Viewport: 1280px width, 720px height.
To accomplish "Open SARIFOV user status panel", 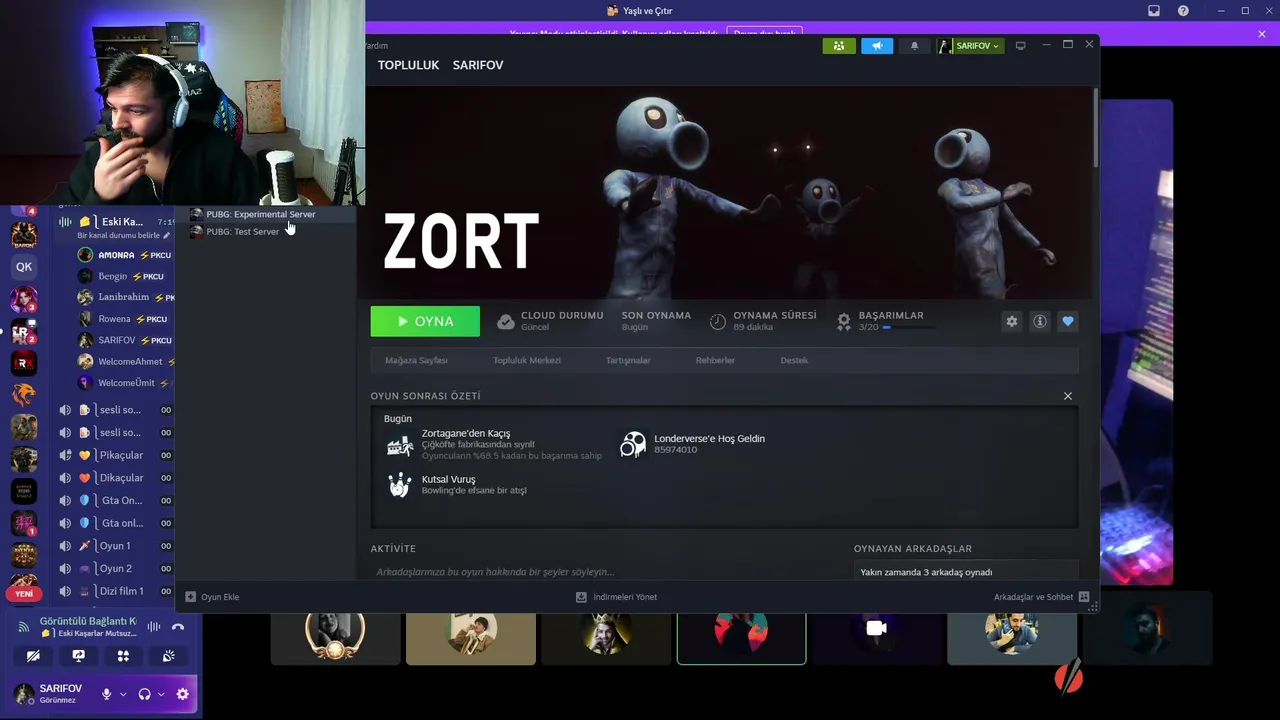I will (x=50, y=694).
